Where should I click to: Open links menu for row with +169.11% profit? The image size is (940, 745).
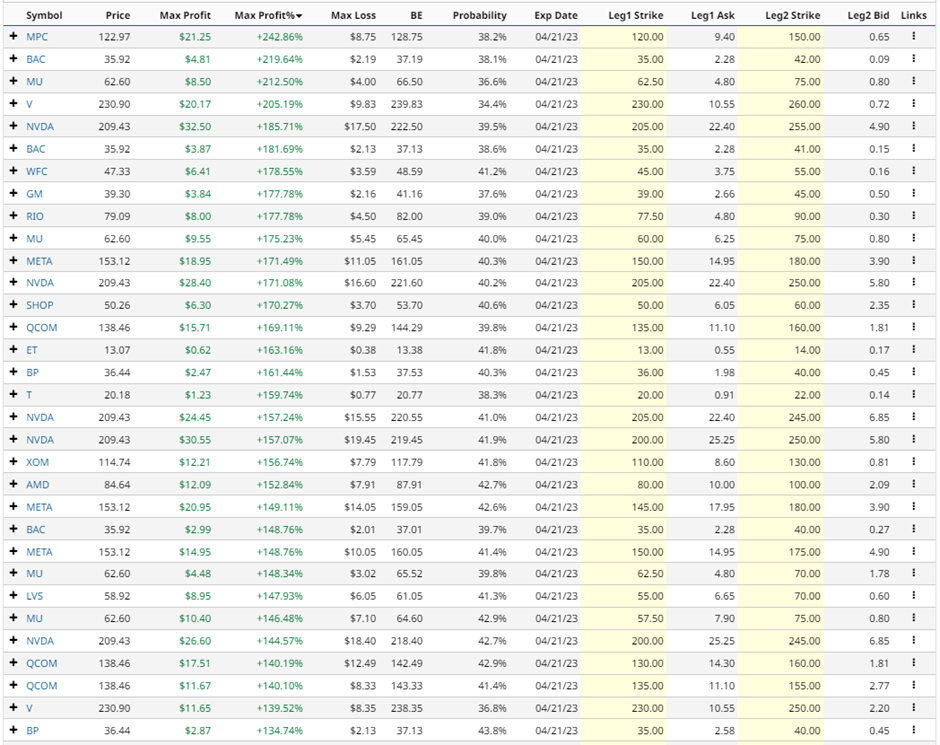(914, 327)
